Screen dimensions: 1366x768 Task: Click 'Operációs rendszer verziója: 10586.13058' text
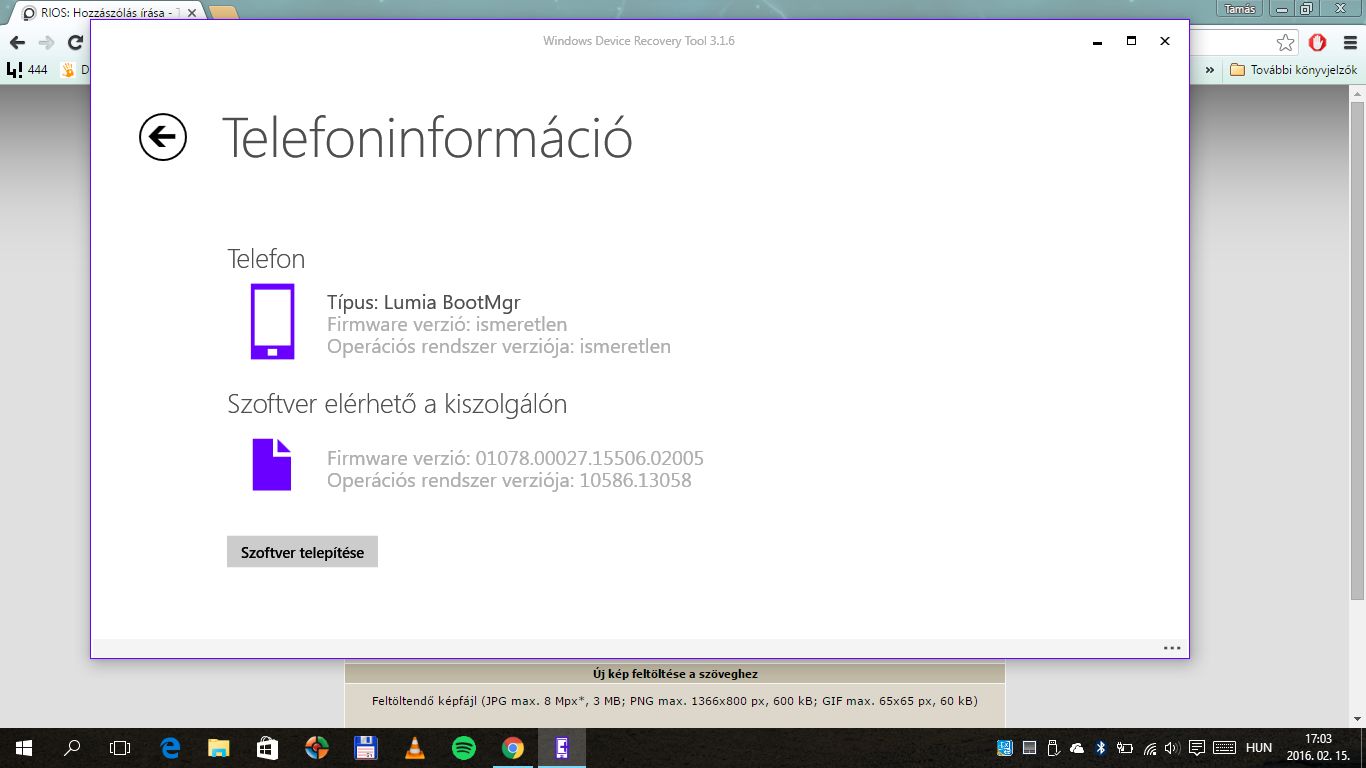(509, 480)
